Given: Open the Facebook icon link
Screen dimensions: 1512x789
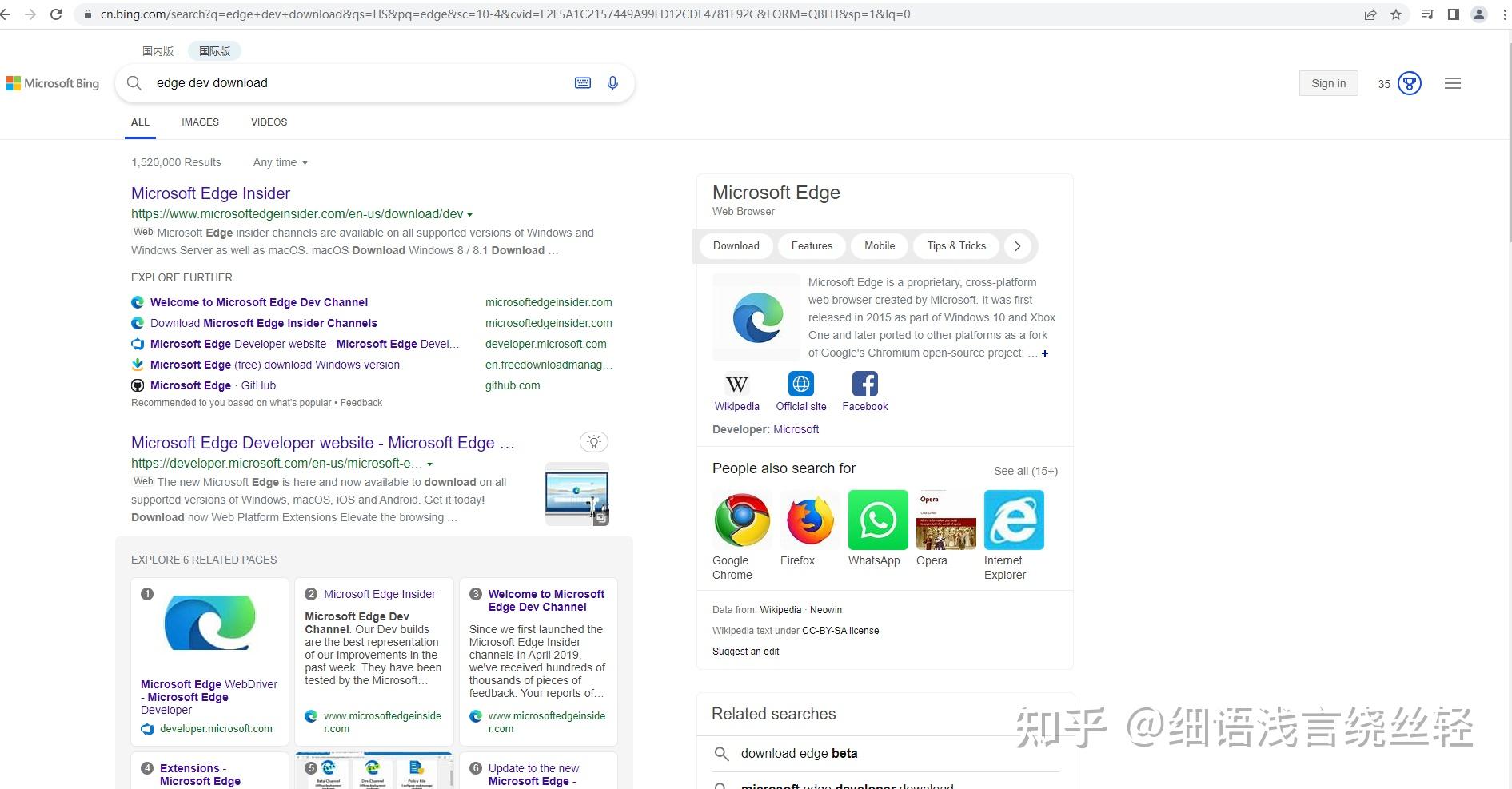Looking at the screenshot, I should (x=864, y=384).
